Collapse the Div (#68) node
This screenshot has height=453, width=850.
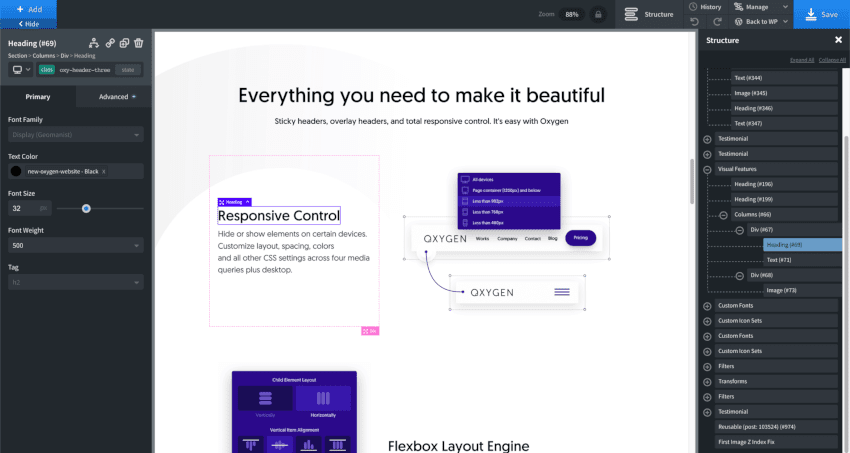739,276
